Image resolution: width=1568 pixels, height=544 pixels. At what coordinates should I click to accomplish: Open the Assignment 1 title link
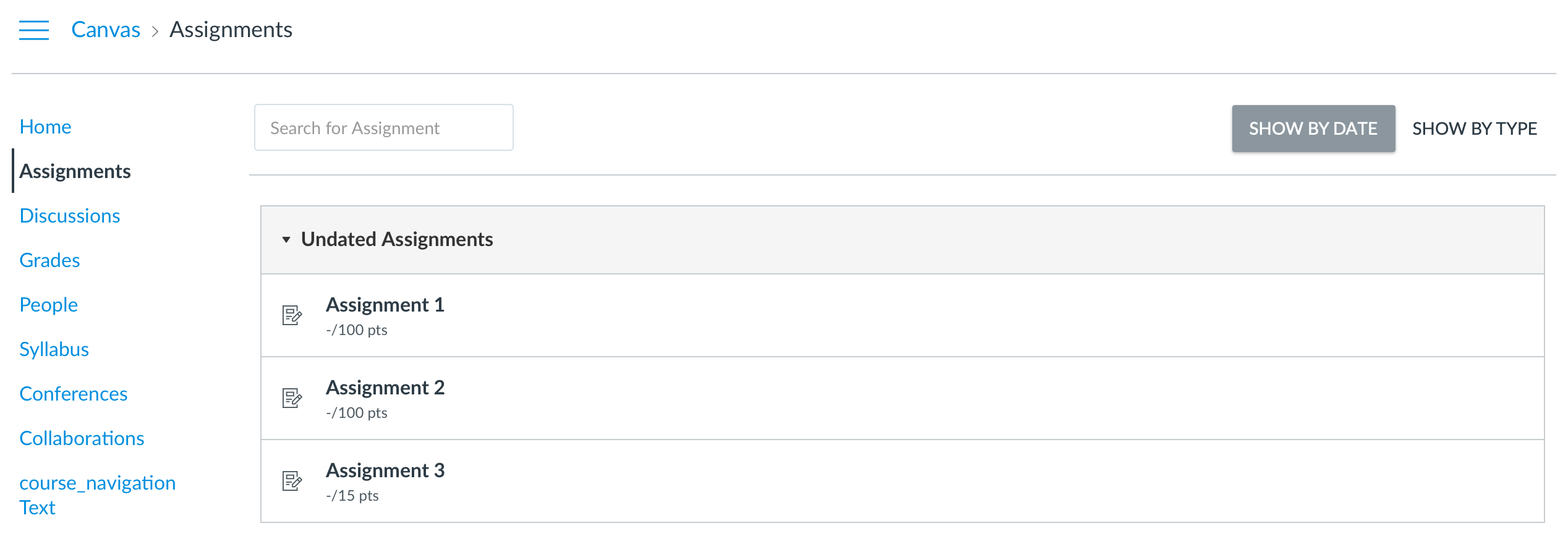click(x=385, y=305)
